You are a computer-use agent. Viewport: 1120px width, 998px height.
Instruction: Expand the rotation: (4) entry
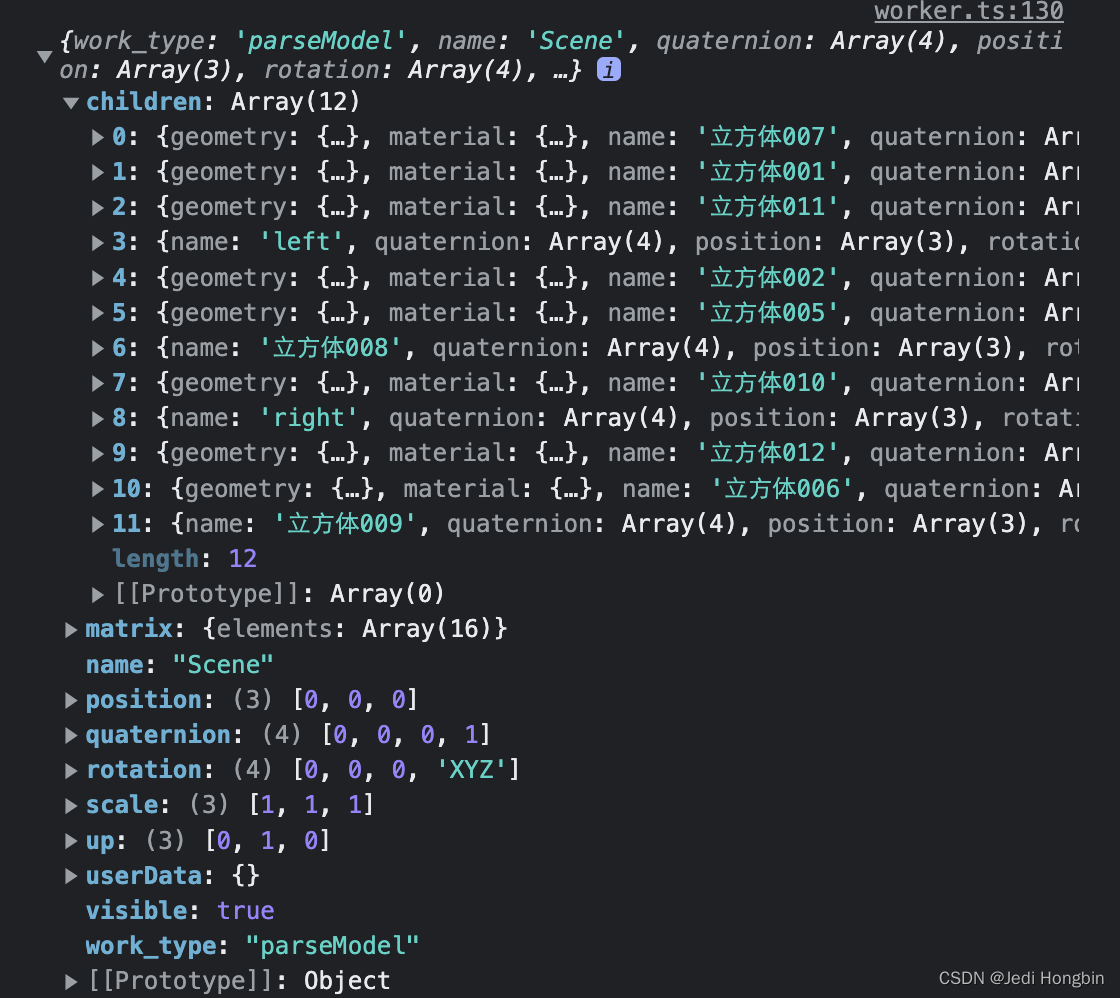click(x=70, y=769)
